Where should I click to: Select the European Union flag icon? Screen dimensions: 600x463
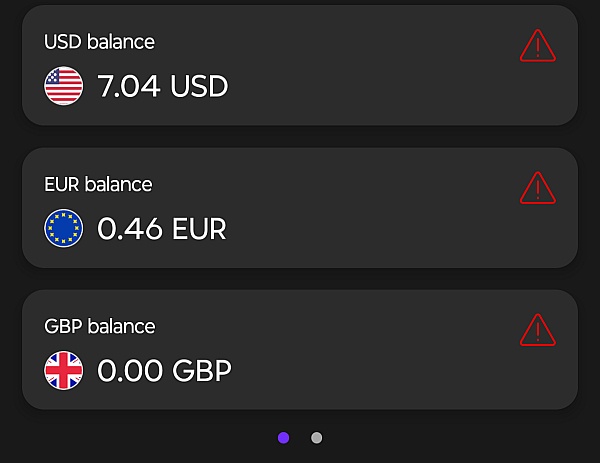[x=64, y=229]
